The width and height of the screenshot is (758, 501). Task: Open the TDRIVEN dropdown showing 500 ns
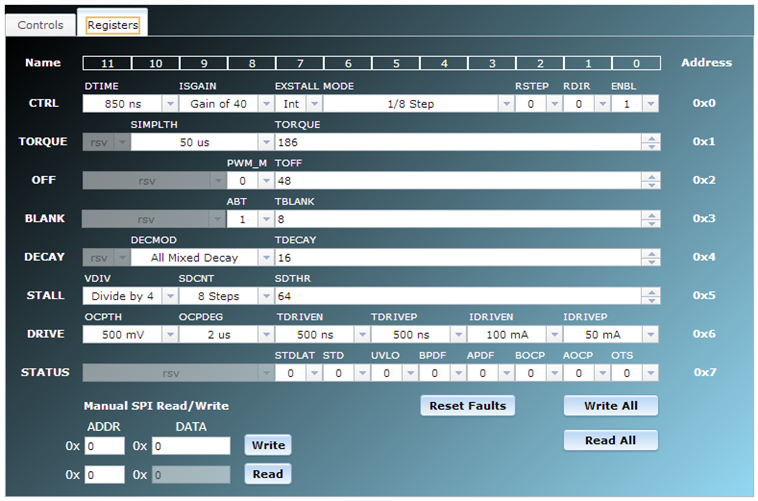pos(322,334)
